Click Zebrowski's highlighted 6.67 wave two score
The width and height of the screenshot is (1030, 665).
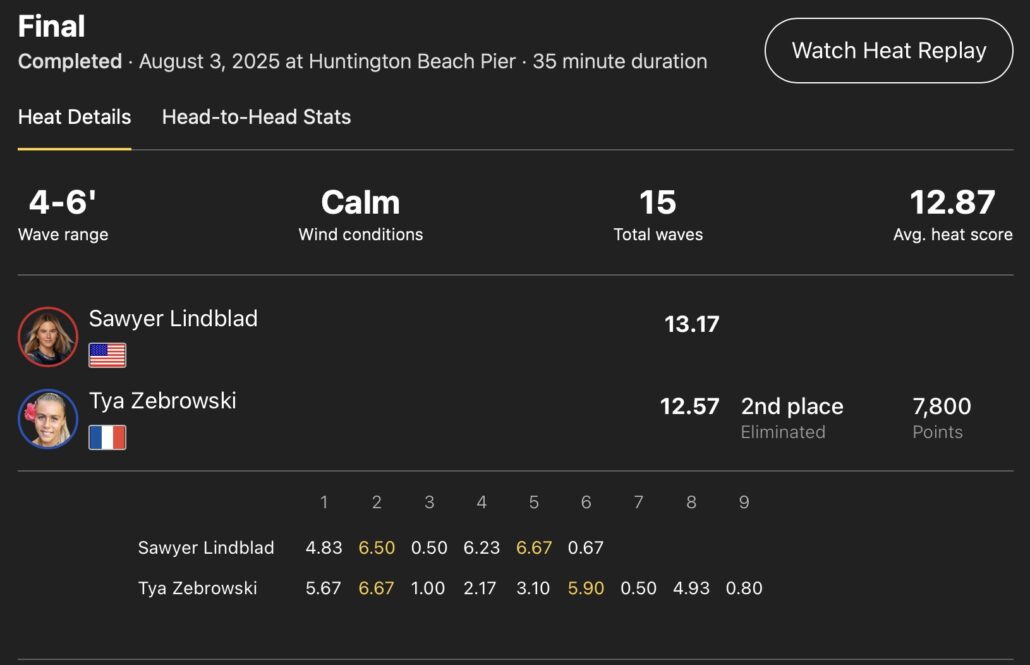pos(376,588)
